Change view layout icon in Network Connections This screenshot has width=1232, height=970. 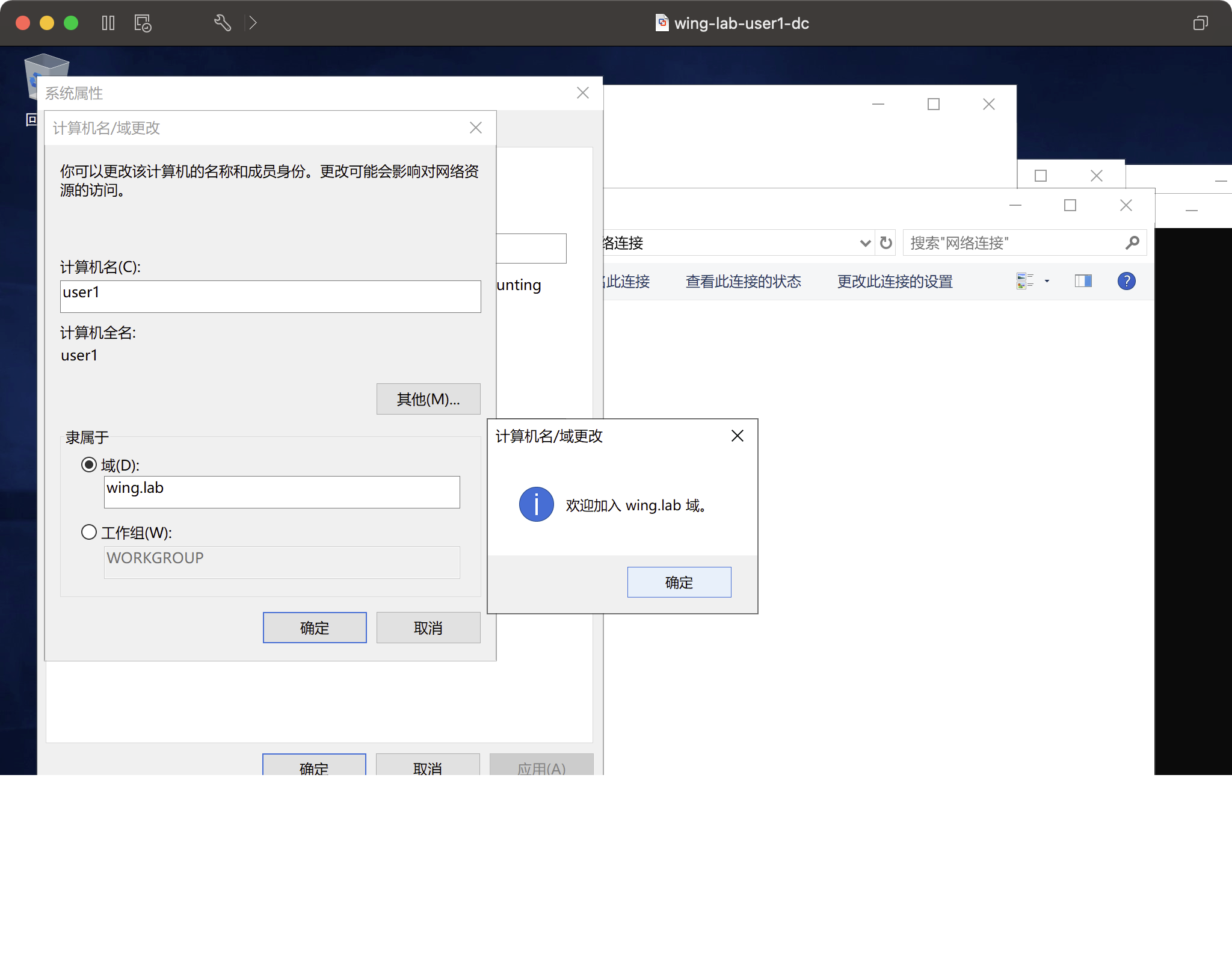[x=1025, y=281]
